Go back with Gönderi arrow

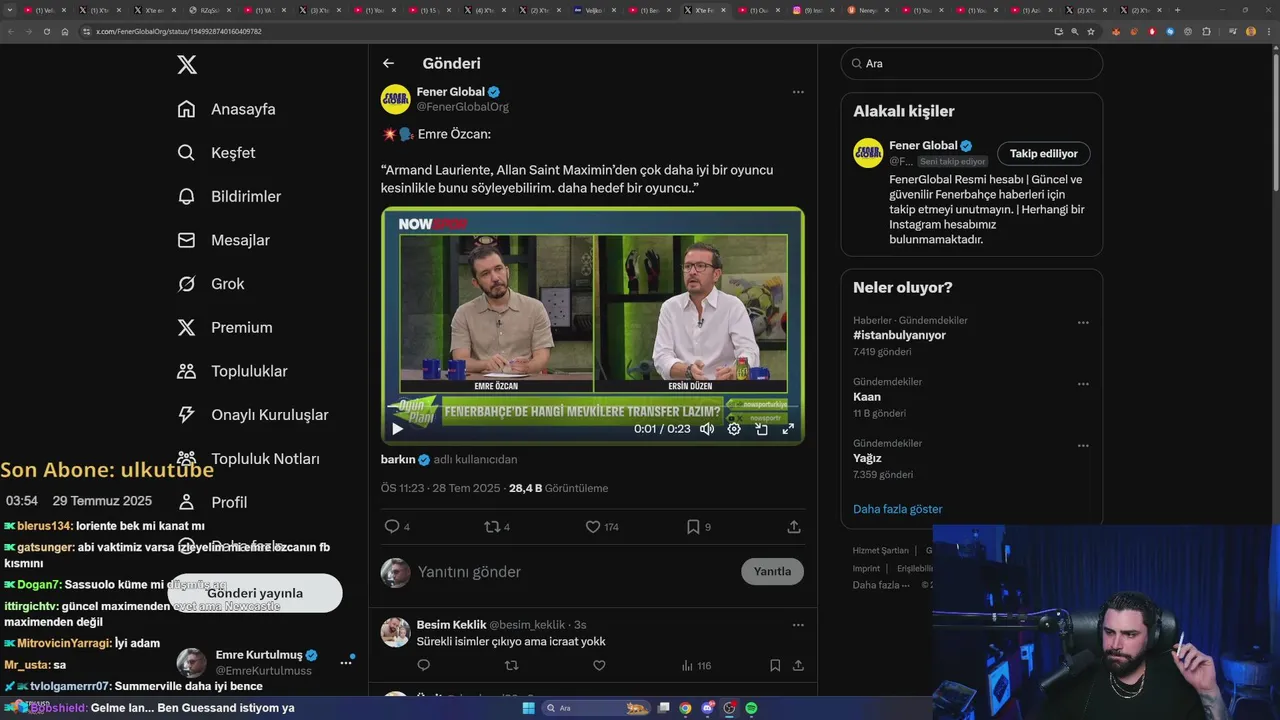(389, 63)
